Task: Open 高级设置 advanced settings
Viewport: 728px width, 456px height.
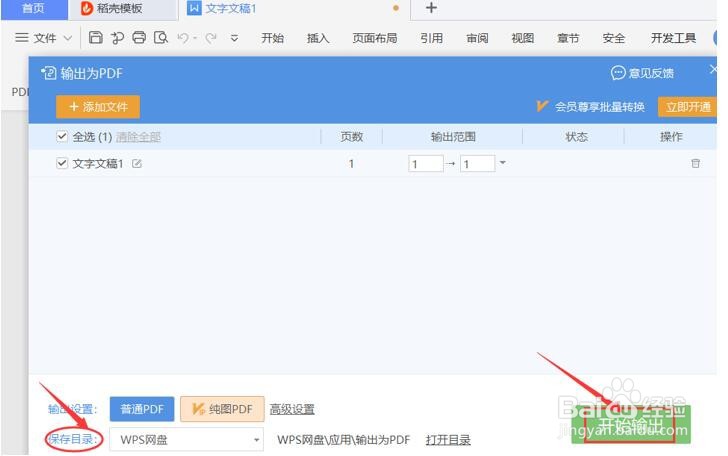Action: coord(292,410)
